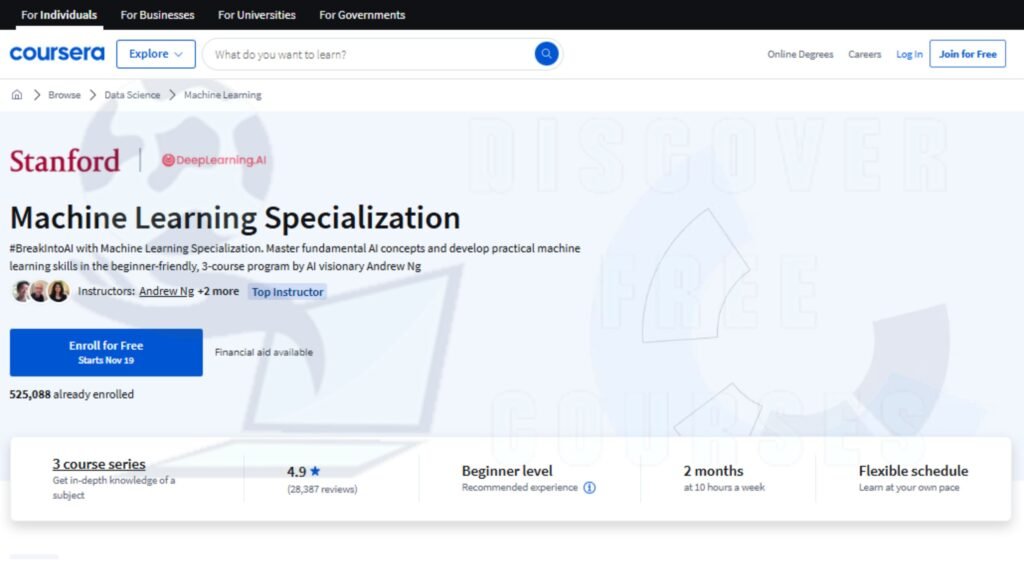The width and height of the screenshot is (1024, 576).
Task: Go to Data Science breadcrumb
Action: [132, 95]
